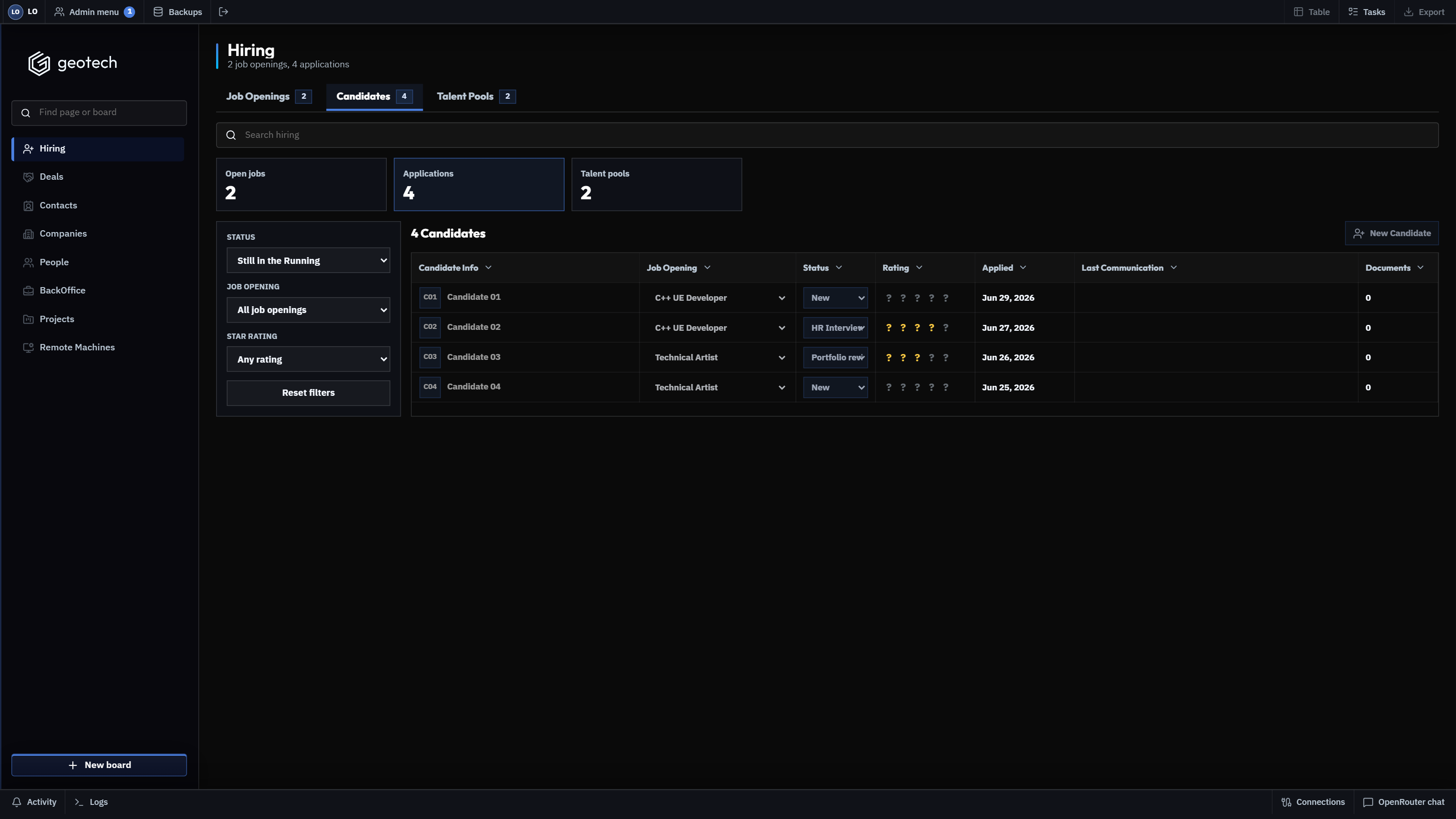Set Candidate 03 rating to fourth star

(931, 358)
